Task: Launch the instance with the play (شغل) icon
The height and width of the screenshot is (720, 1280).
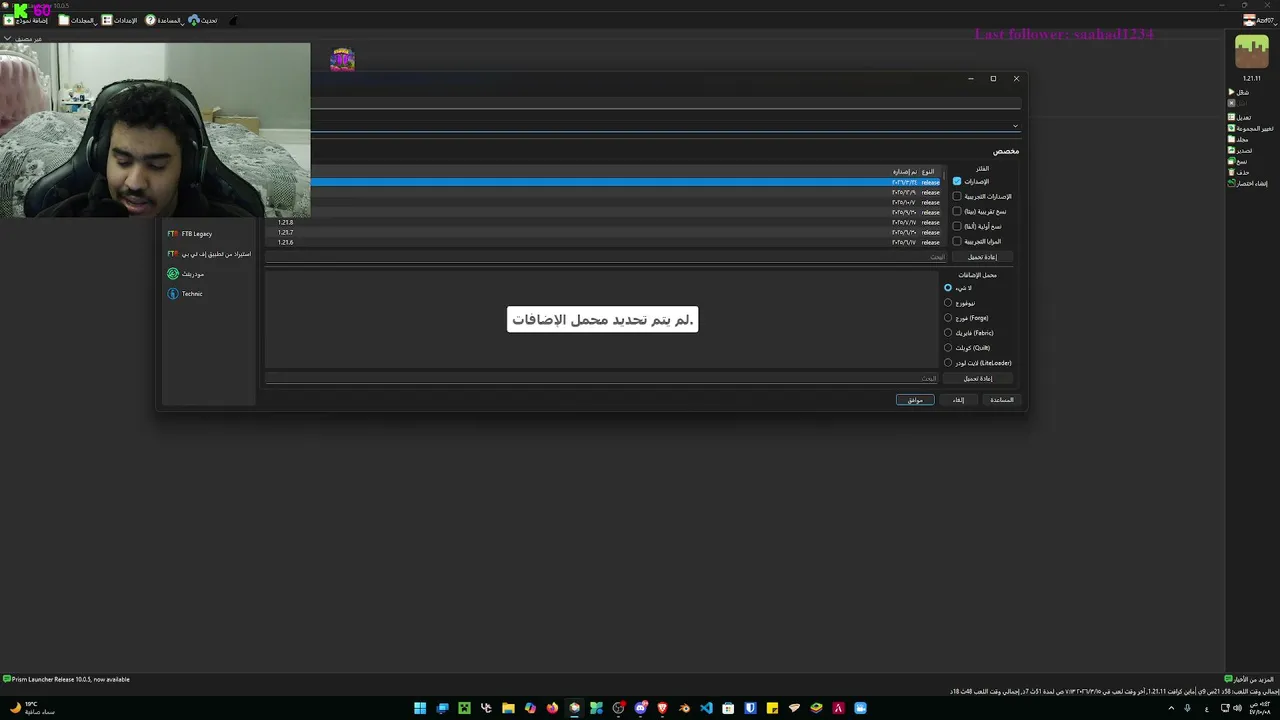Action: click(1232, 92)
